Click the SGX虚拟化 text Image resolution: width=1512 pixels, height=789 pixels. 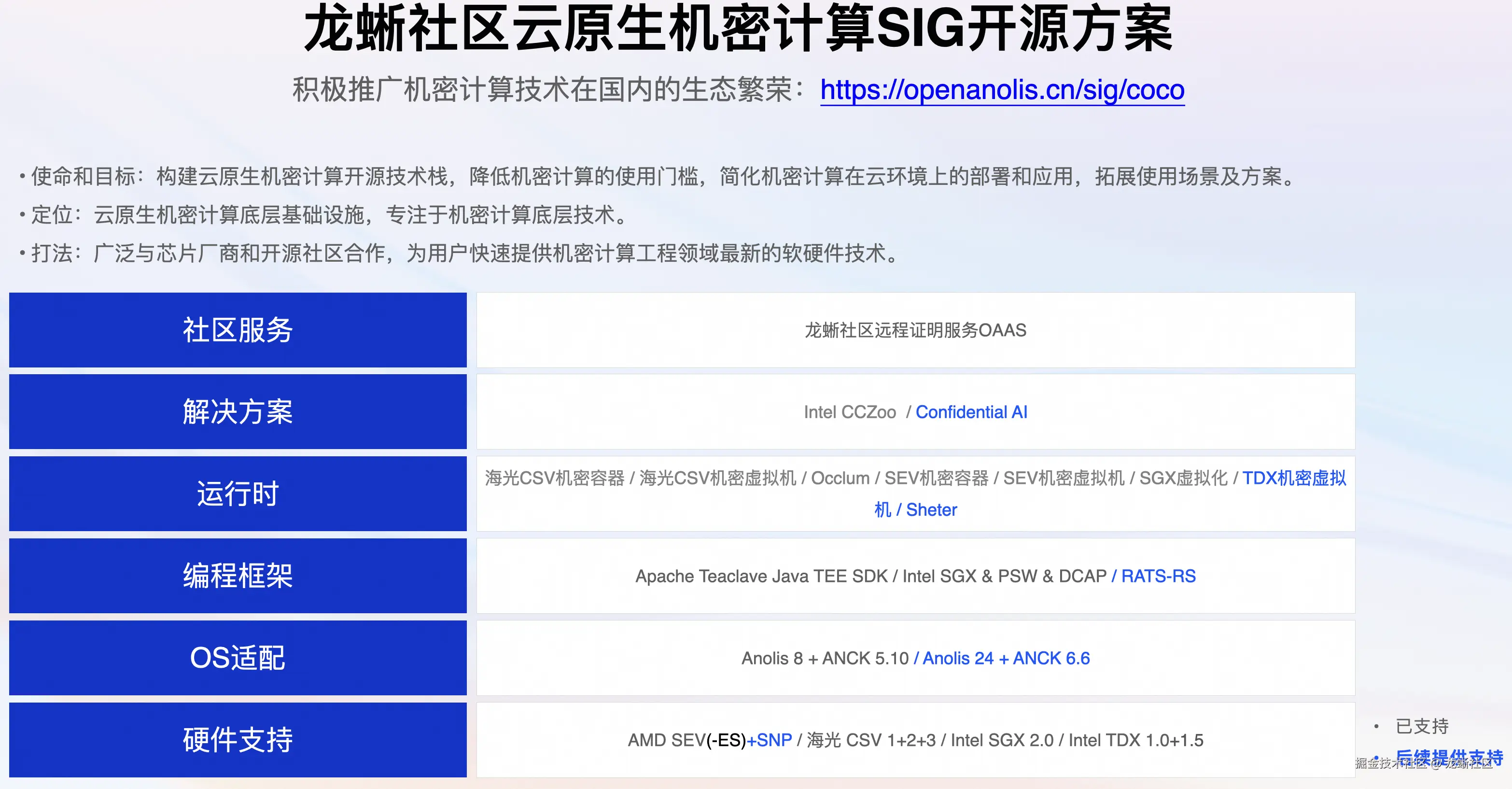[x=1183, y=479]
